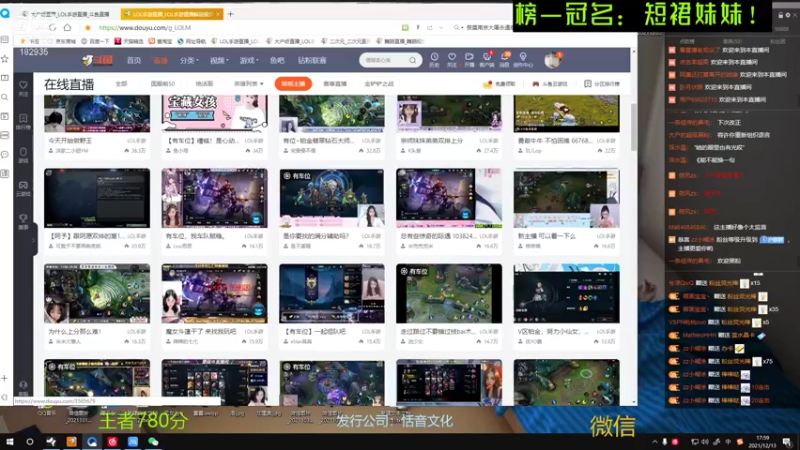Open the creator center location-pin icon
800x450 pixels.
(523, 59)
